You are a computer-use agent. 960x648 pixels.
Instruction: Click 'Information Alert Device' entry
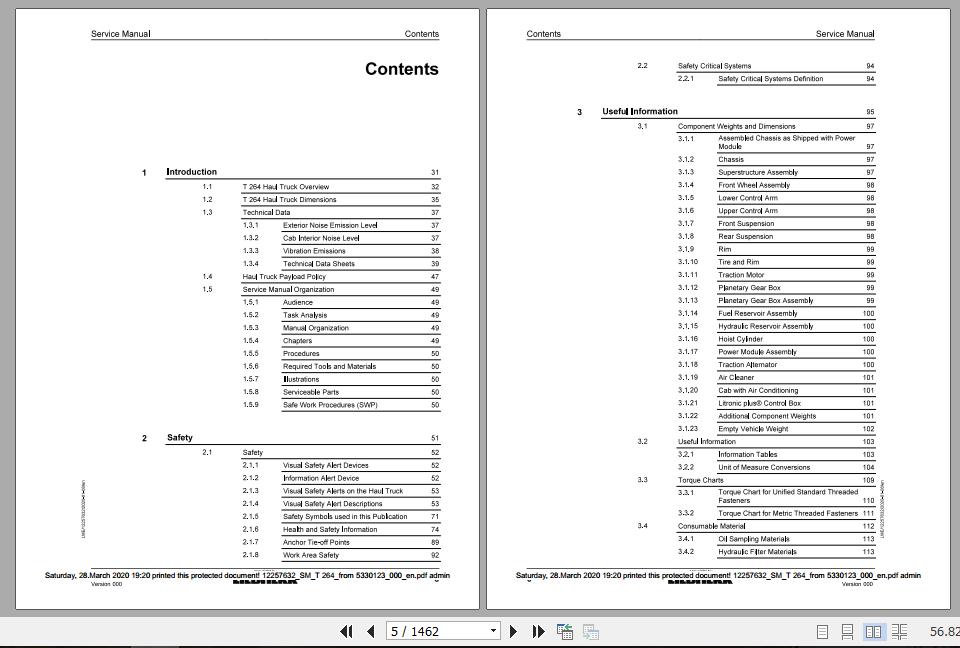click(321, 478)
